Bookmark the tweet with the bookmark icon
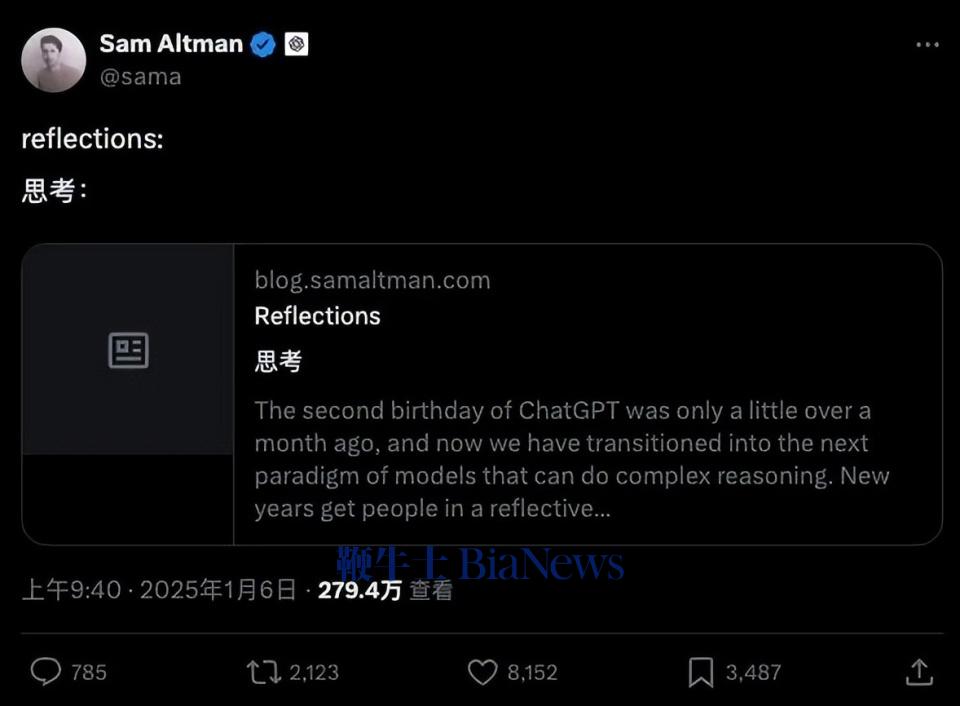This screenshot has height=706, width=960. pos(701,672)
